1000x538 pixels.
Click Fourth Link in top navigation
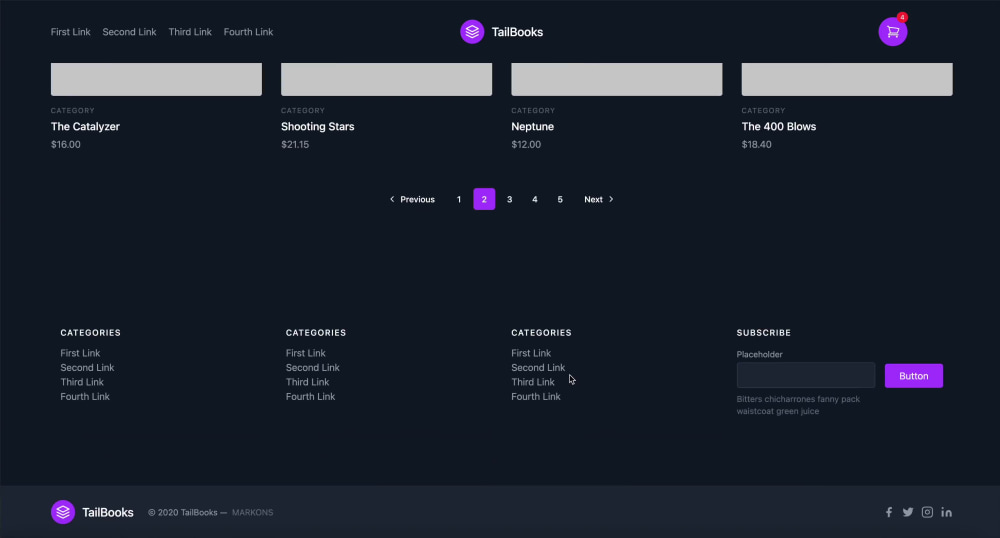(248, 32)
